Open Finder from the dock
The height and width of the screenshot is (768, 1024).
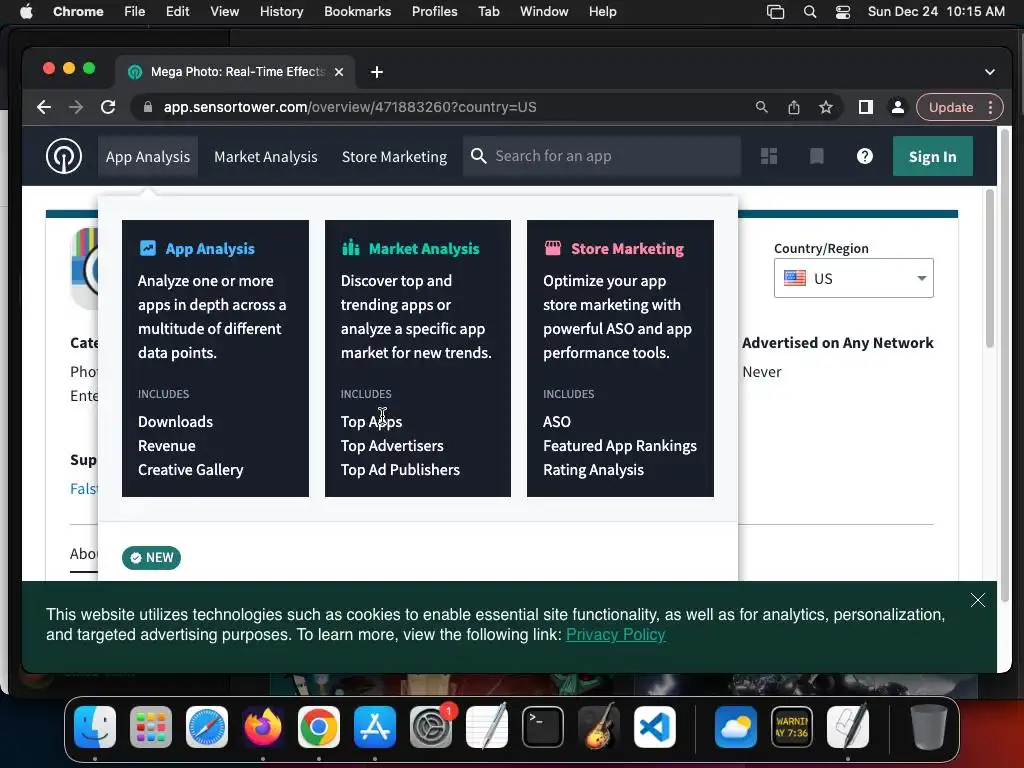[95, 727]
